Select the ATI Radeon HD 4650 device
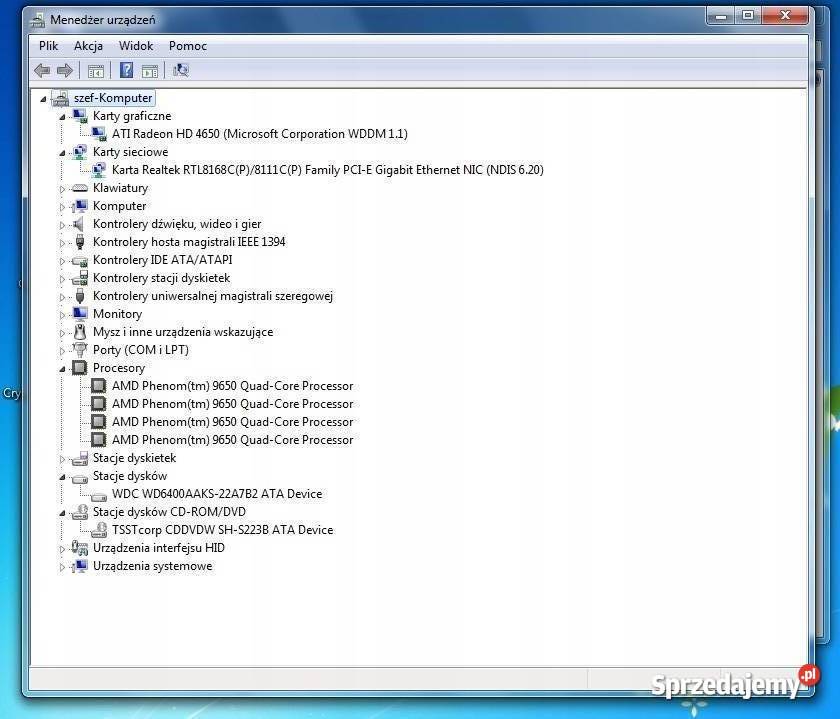The height and width of the screenshot is (719, 840). click(x=259, y=134)
